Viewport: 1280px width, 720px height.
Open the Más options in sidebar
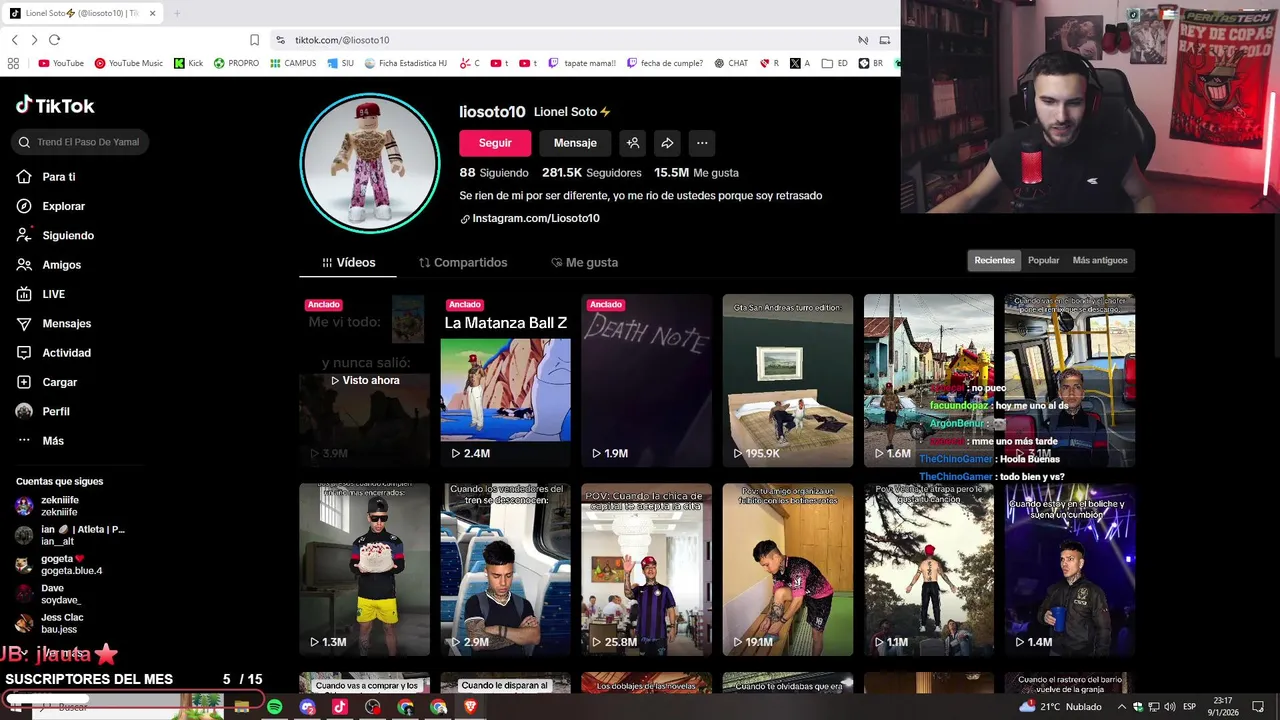coord(40,440)
